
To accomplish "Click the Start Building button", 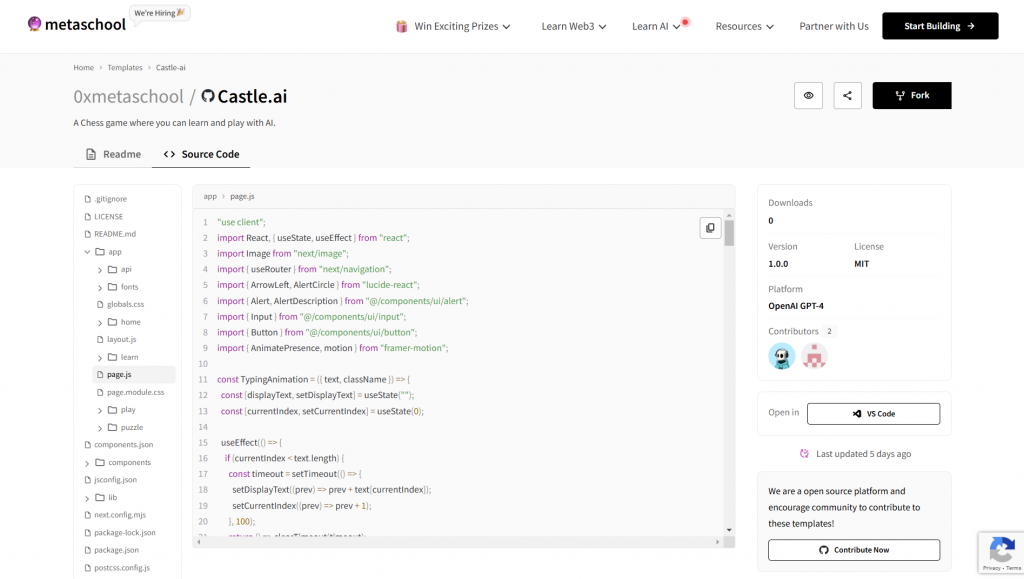I will pyautogui.click(x=938, y=26).
